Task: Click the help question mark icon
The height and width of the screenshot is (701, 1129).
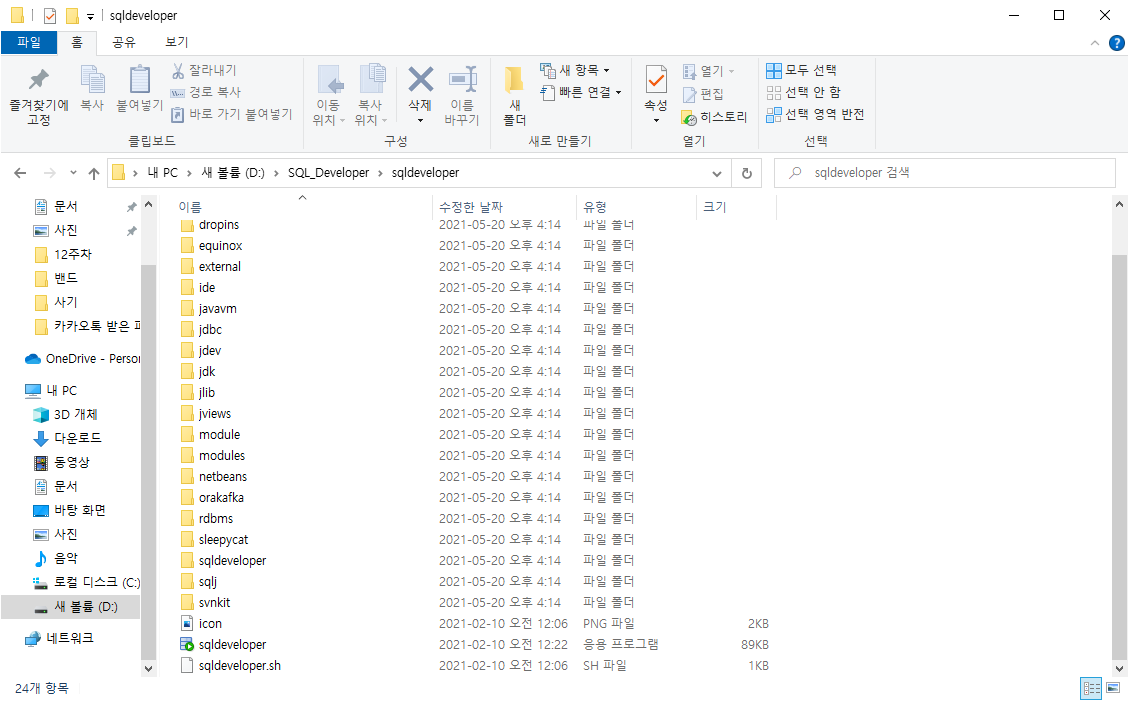Action: (1115, 43)
